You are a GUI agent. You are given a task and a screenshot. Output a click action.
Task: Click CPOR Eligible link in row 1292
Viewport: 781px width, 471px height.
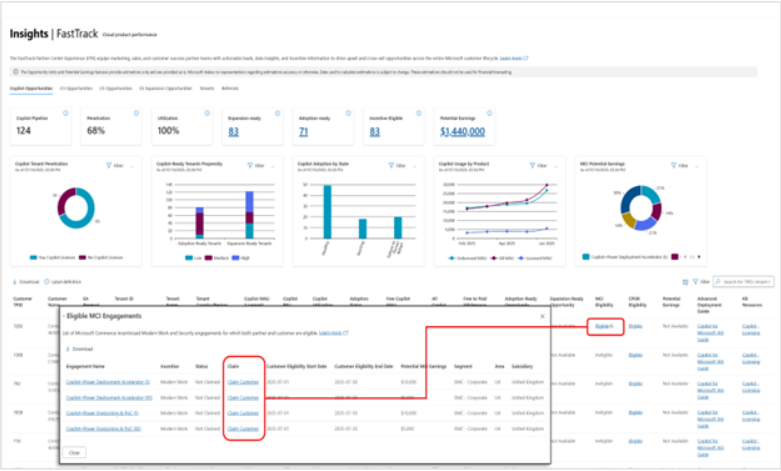pyautogui.click(x=636, y=327)
